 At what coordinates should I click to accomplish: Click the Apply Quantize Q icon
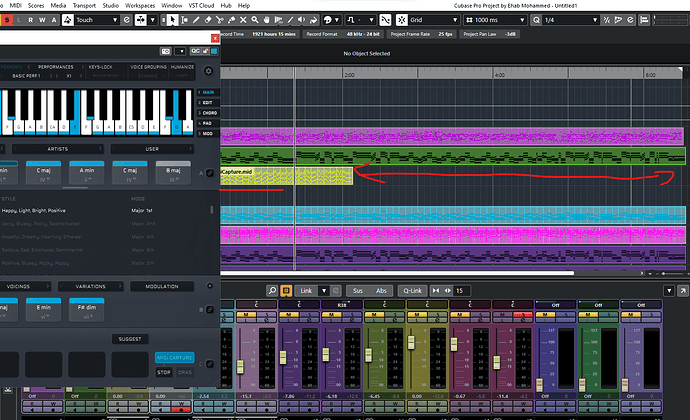coord(536,20)
